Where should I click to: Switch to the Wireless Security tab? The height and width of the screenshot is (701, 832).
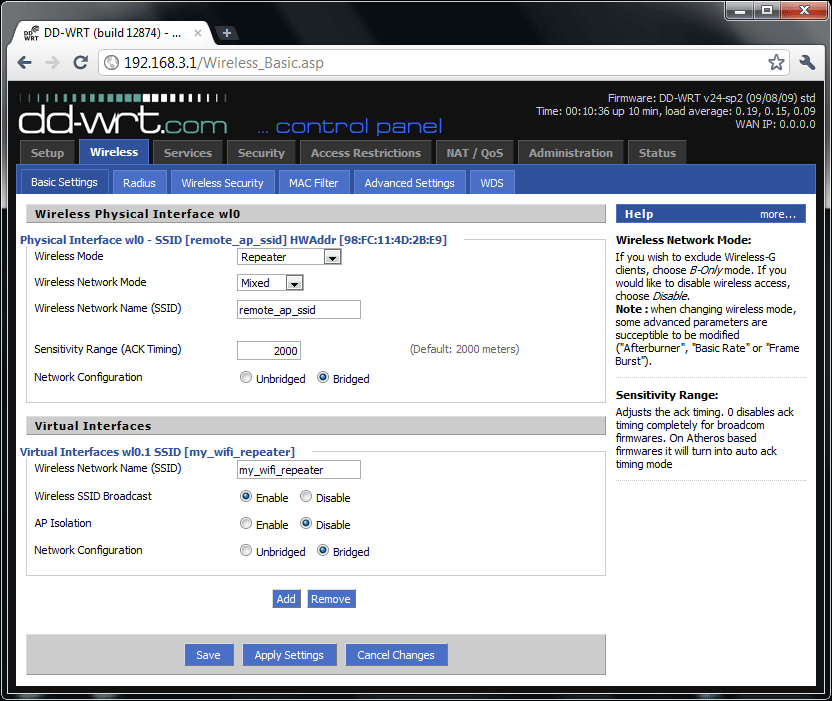pyautogui.click(x=222, y=183)
